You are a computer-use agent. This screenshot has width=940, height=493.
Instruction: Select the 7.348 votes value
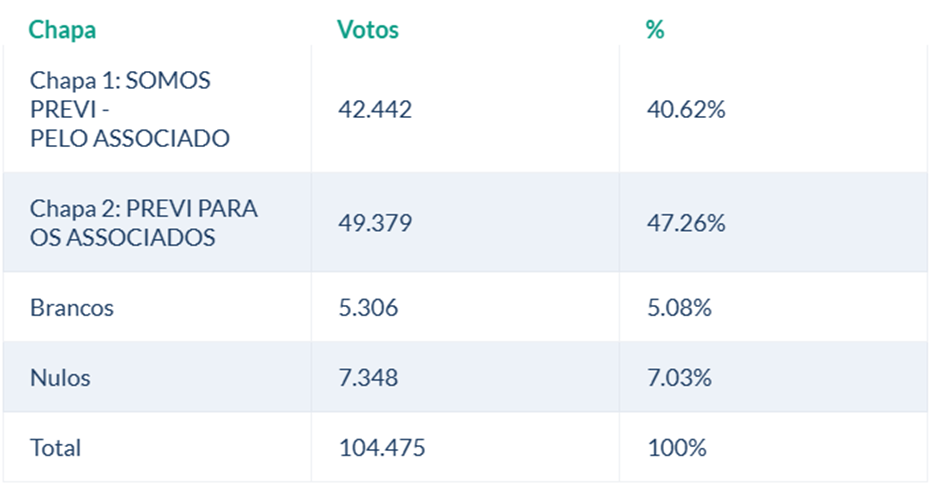(368, 378)
